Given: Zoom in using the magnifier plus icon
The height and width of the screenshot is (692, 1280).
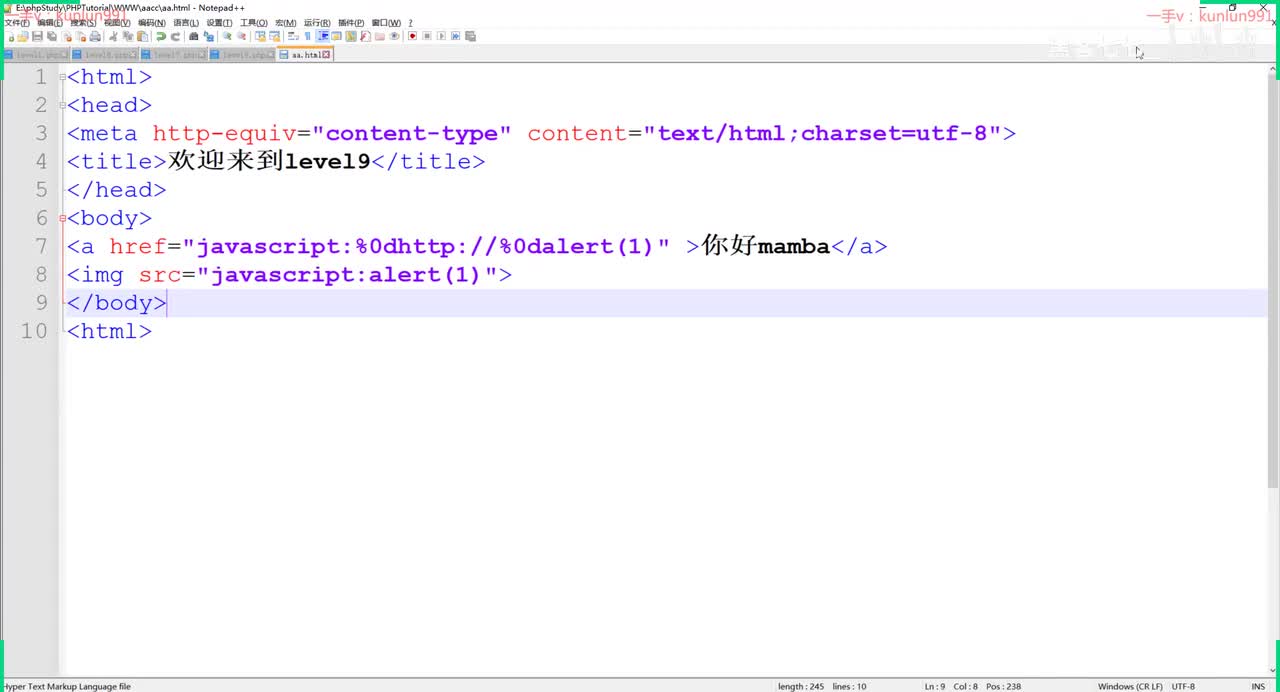Looking at the screenshot, I should pyautogui.click(x=227, y=36).
